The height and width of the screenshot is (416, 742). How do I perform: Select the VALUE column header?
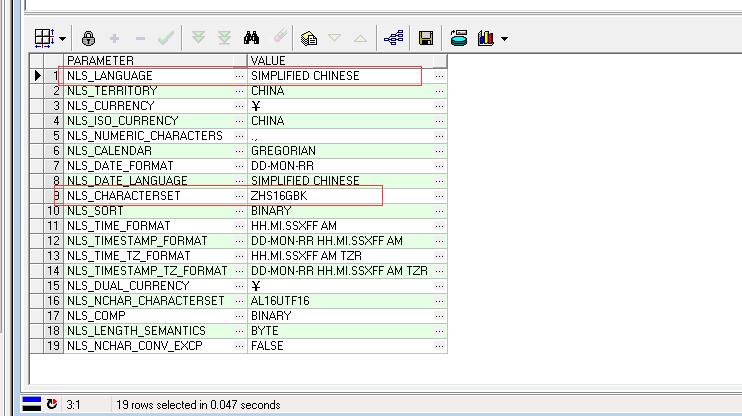[346, 61]
